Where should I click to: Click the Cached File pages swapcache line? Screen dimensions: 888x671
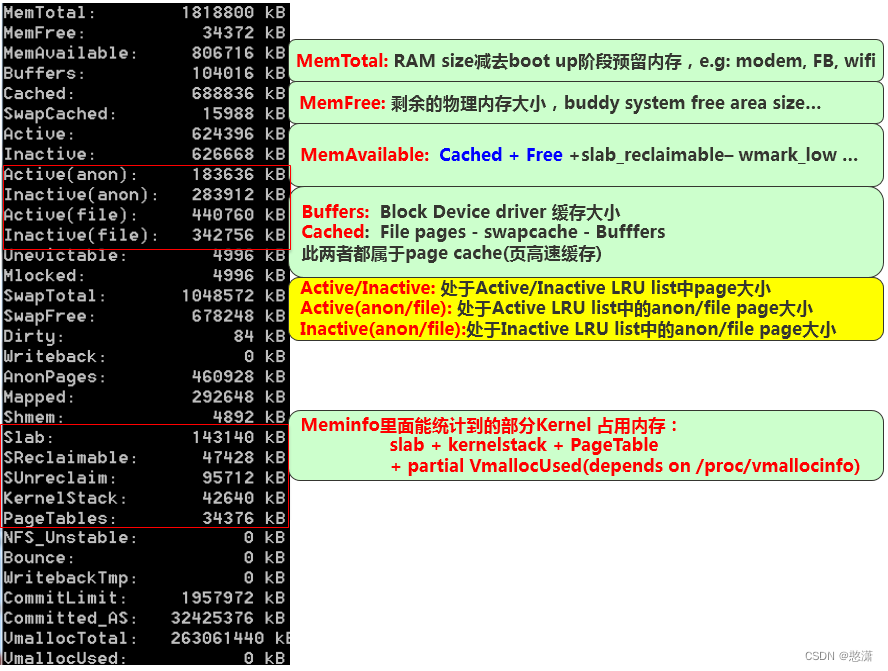pos(483,232)
